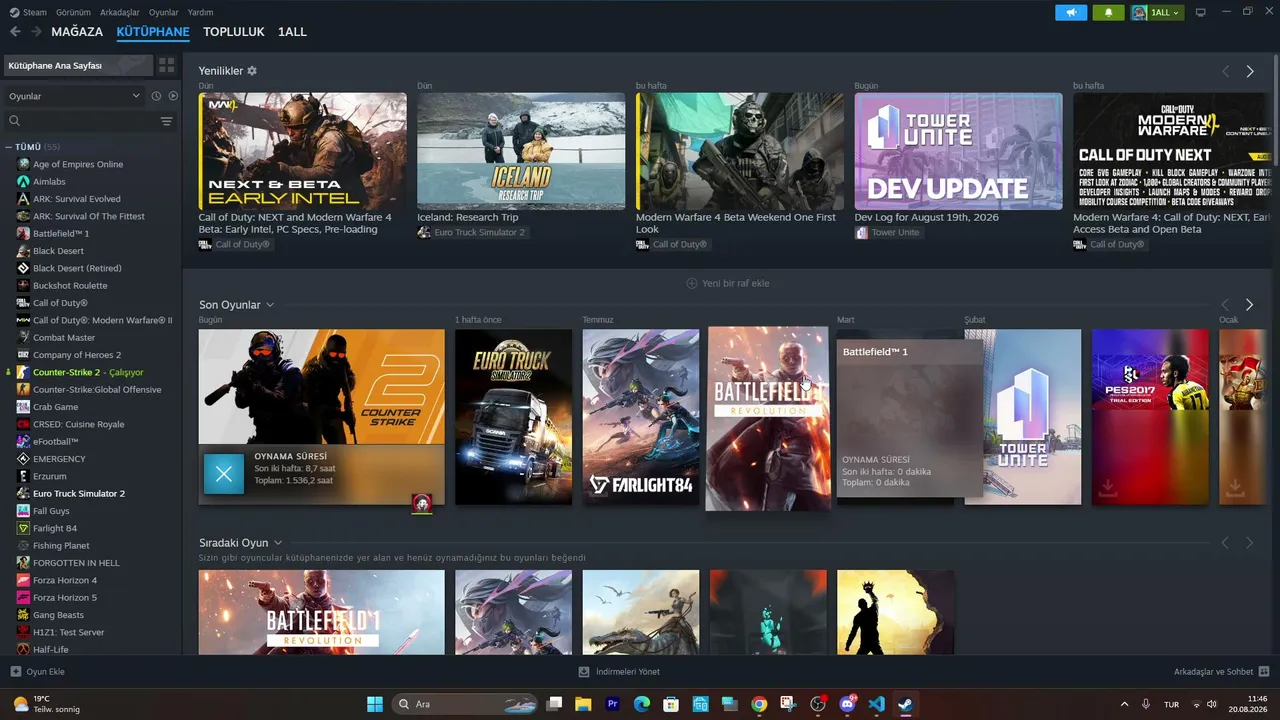The height and width of the screenshot is (720, 1280).
Task: Show hidden system tray icons chevron
Action: (x=1124, y=704)
